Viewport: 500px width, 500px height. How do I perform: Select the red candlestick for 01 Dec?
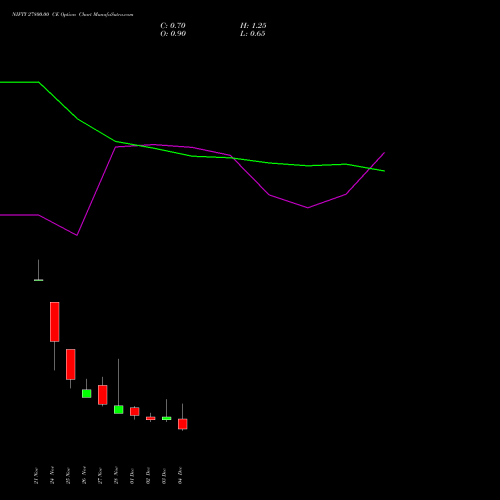coord(135,411)
